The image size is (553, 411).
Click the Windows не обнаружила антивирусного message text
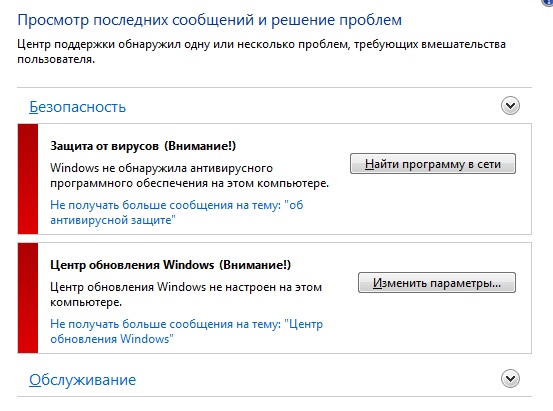point(189,175)
